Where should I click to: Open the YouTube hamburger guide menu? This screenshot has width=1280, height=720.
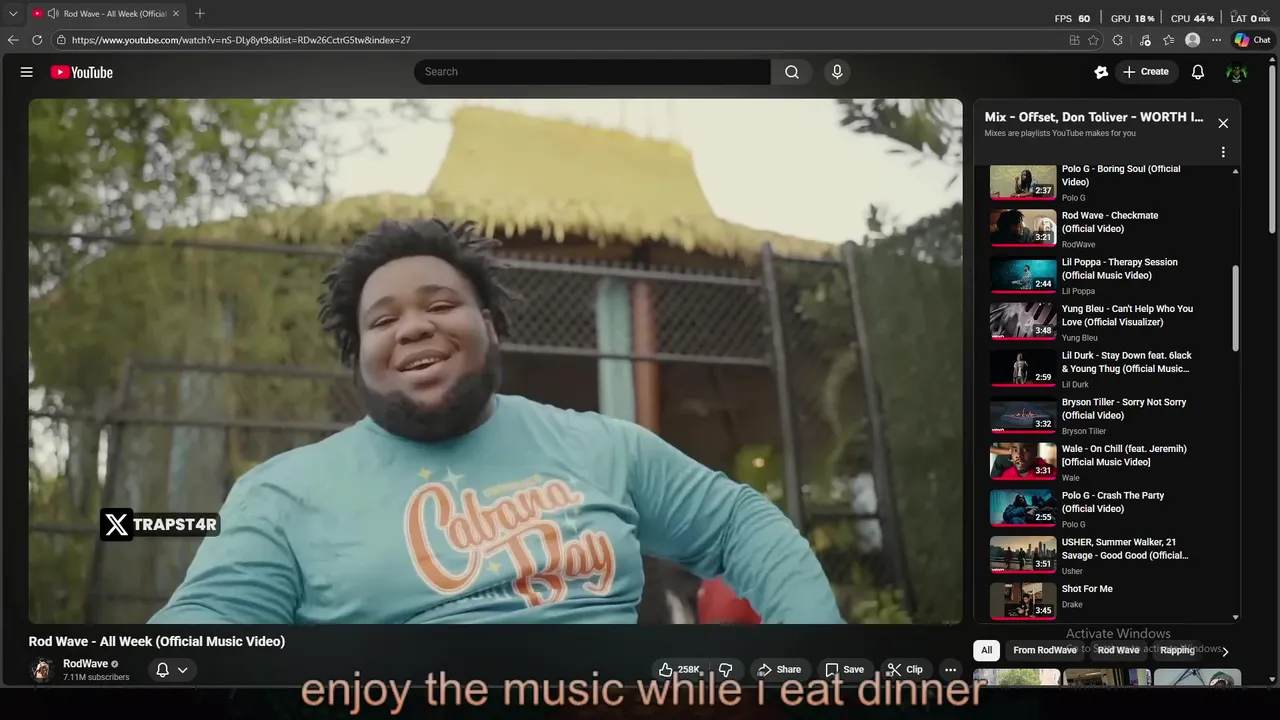tap(27, 72)
